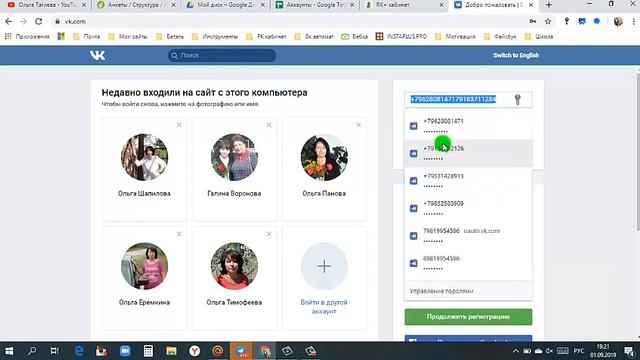The height and width of the screenshot is (360, 640).
Task: Choose saved login 79819954596 oauth.vk.com
Action: [x=468, y=236]
